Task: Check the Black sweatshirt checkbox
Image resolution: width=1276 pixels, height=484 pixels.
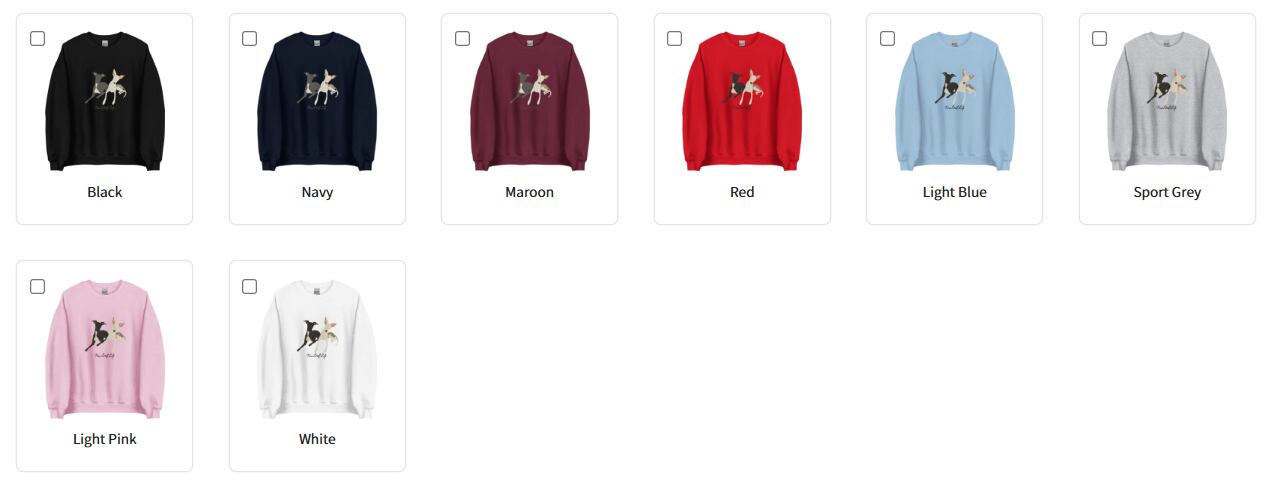Action: [37, 39]
